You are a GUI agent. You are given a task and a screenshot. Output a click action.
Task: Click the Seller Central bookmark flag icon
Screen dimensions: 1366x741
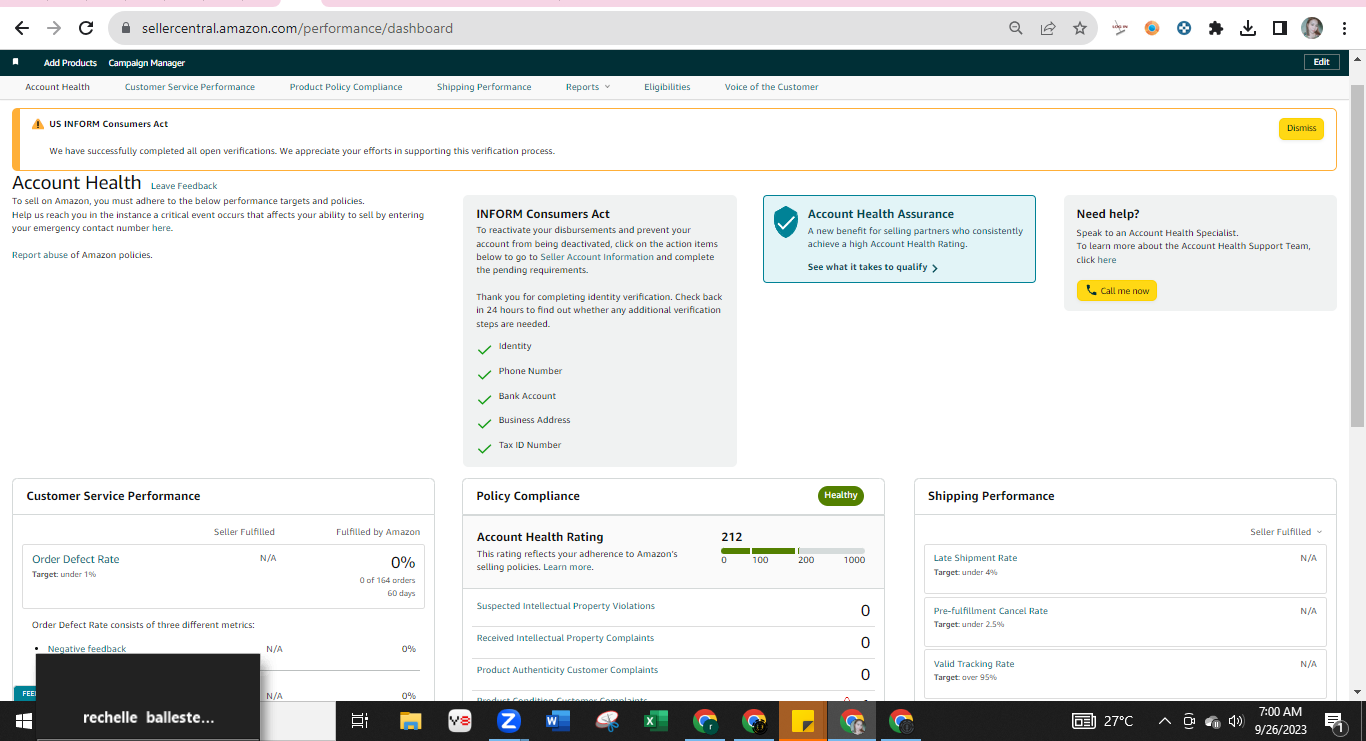tap(16, 62)
